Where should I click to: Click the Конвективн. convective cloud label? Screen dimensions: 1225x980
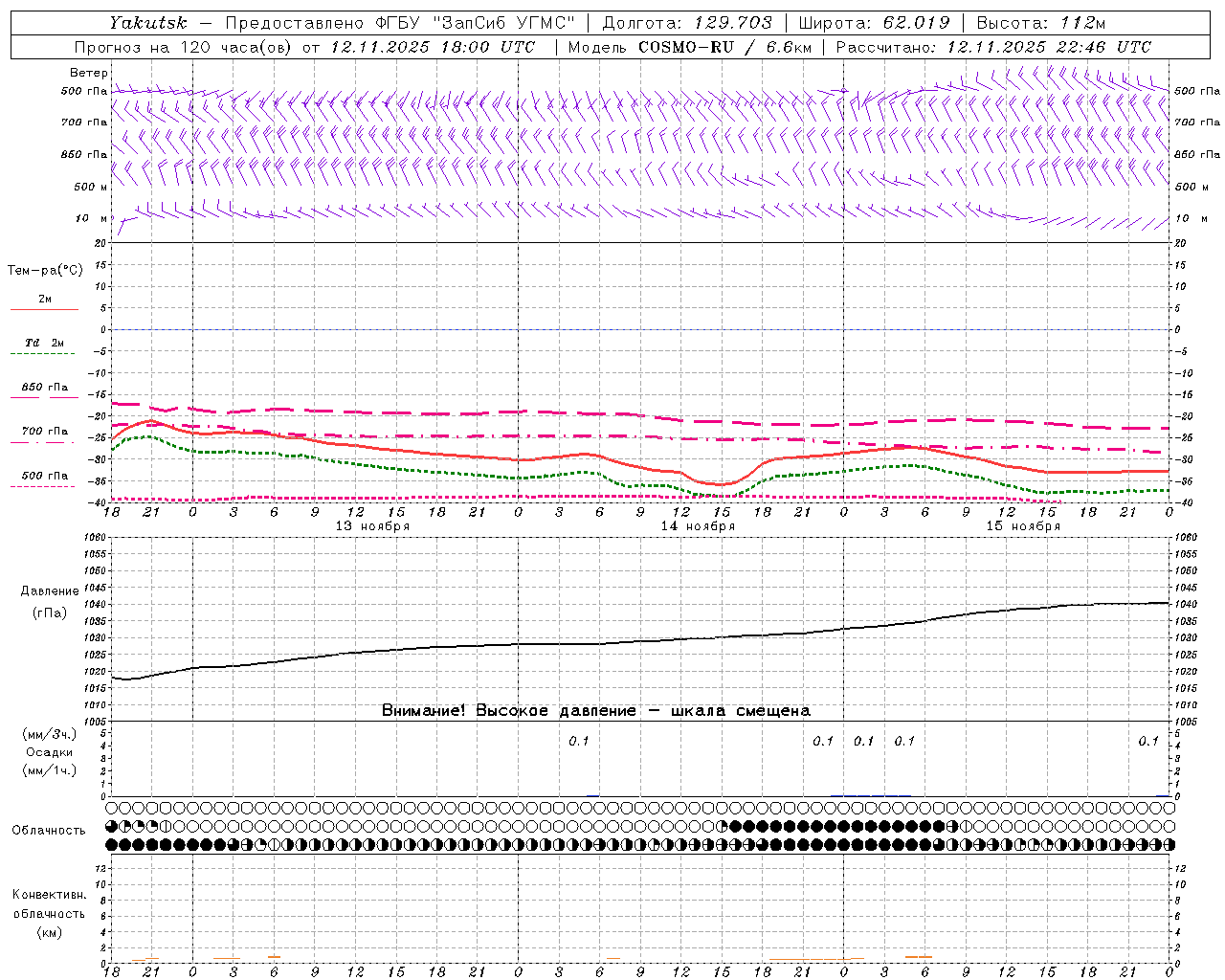click(x=49, y=895)
